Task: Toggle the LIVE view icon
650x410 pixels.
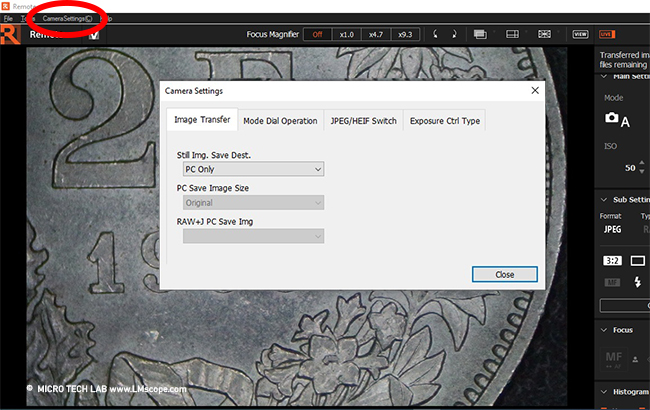Action: (607, 34)
